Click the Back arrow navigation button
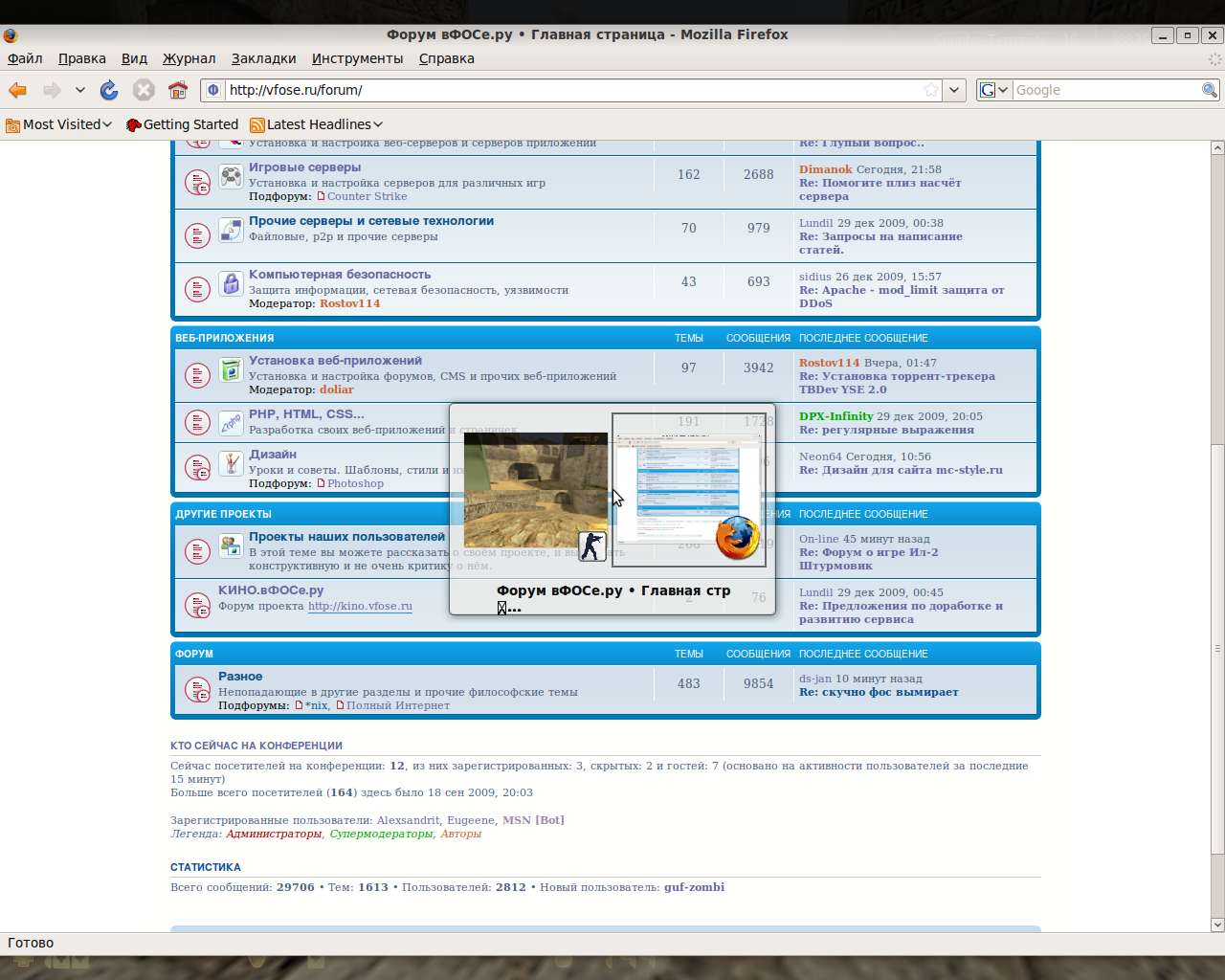Screen dimensions: 1225x980 pyautogui.click(x=18, y=90)
